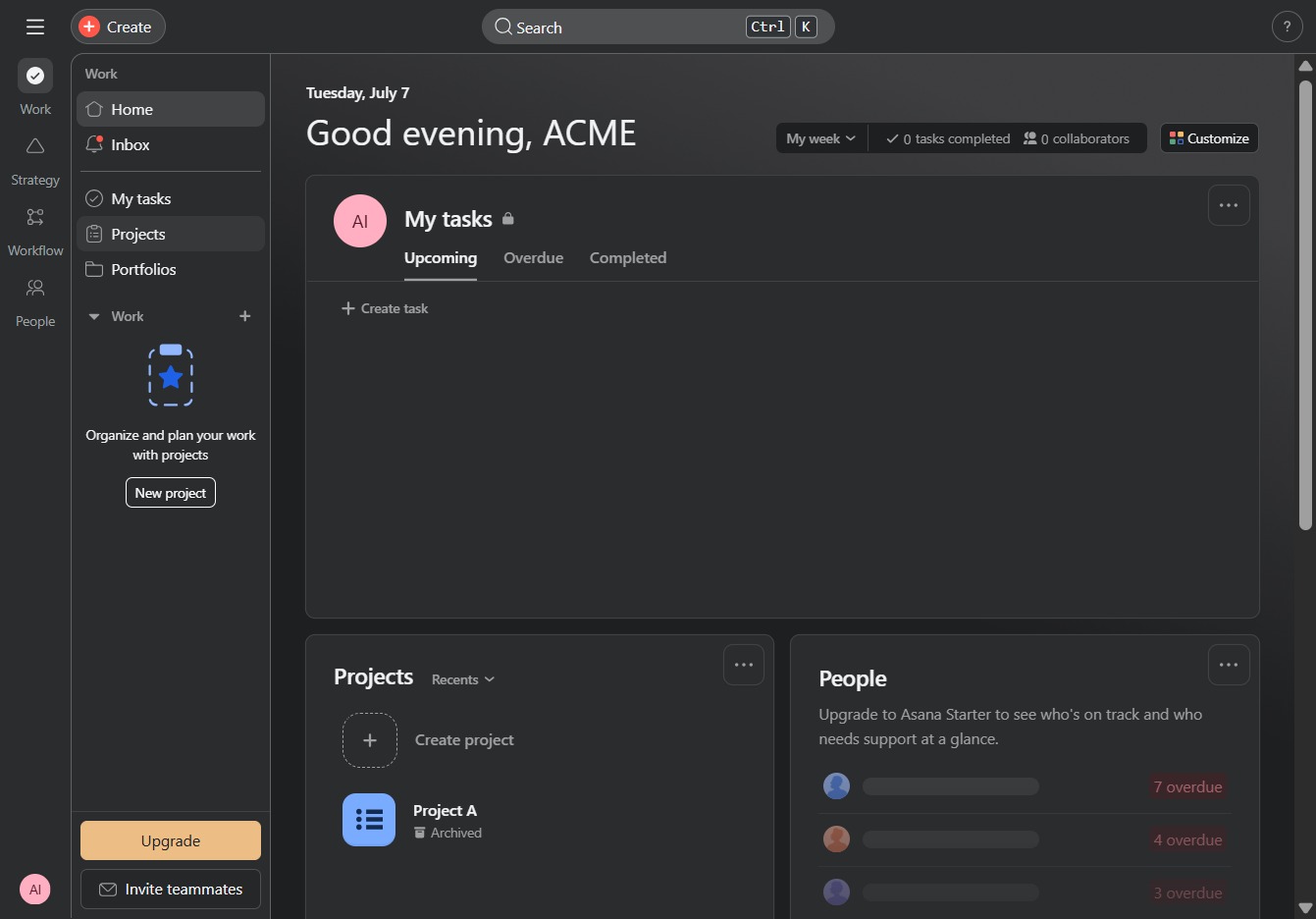
Task: Click the blue star project illustration in sidebar
Action: coord(171,375)
